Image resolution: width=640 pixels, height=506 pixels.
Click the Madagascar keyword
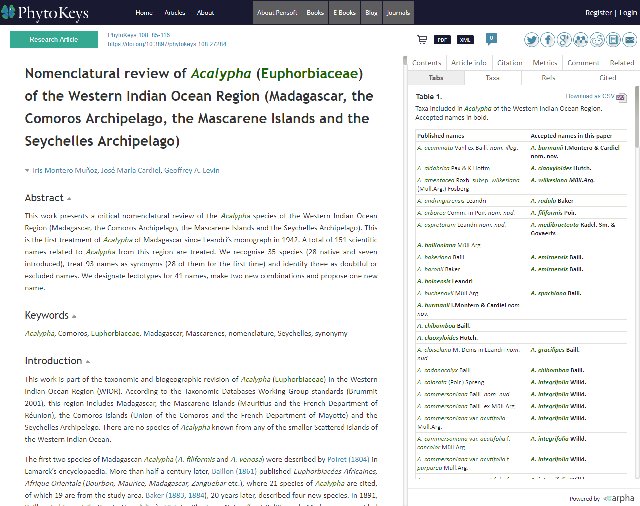pyautogui.click(x=162, y=333)
